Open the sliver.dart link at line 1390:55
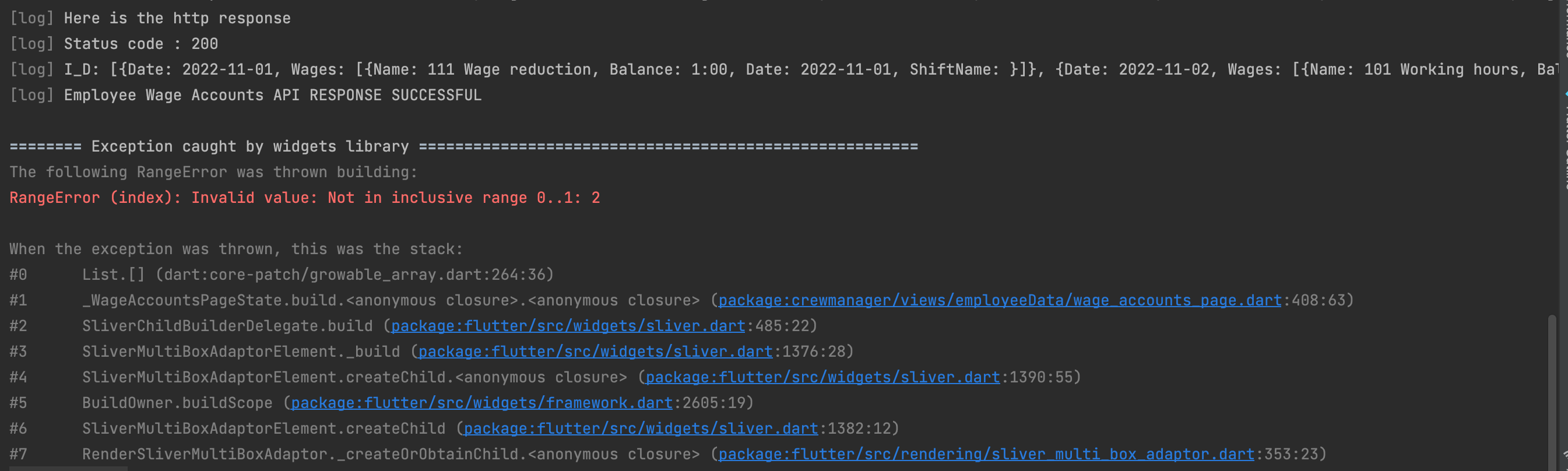The image size is (1568, 471). pyautogui.click(x=822, y=377)
